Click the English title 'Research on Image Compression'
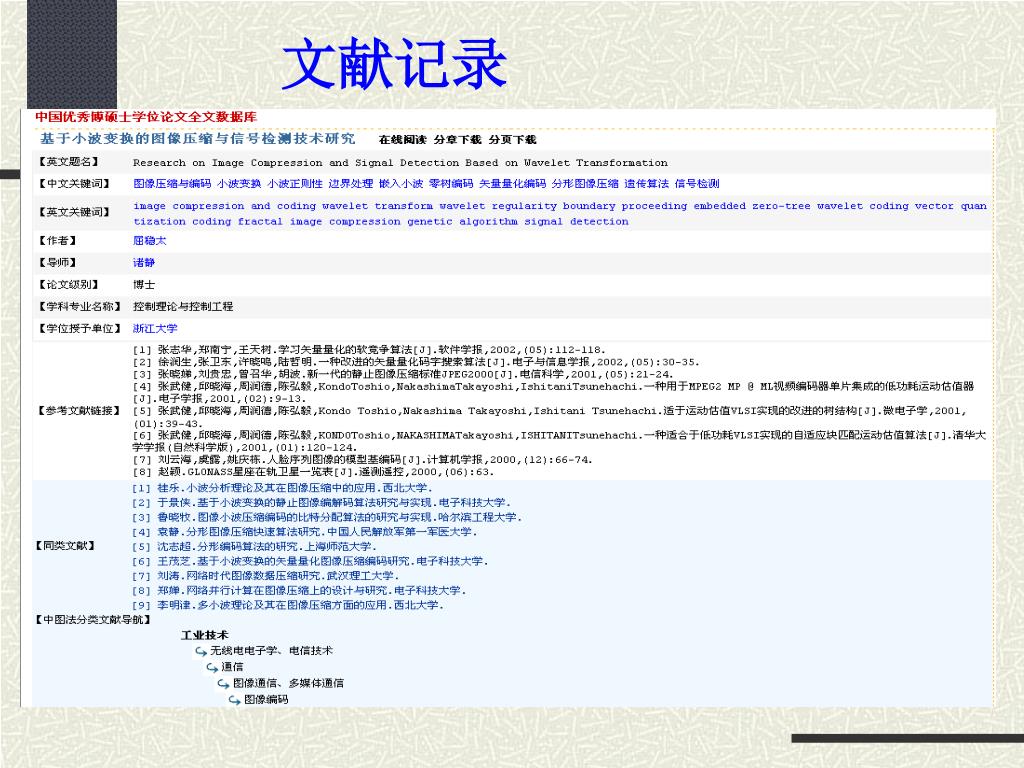The height and width of the screenshot is (768, 1024). (400, 163)
